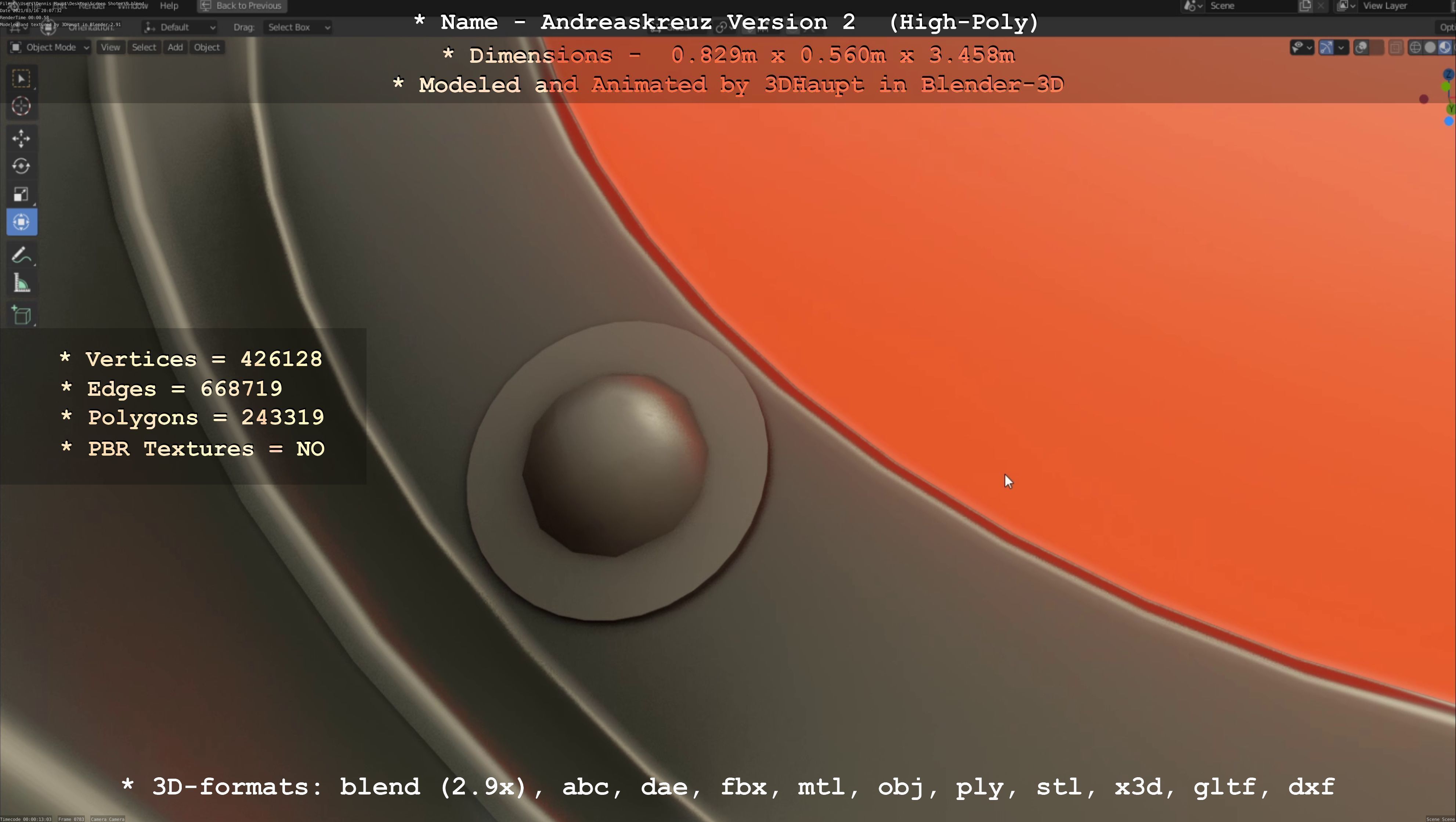Click the active Transform tool
1456x822 pixels.
[x=21, y=222]
